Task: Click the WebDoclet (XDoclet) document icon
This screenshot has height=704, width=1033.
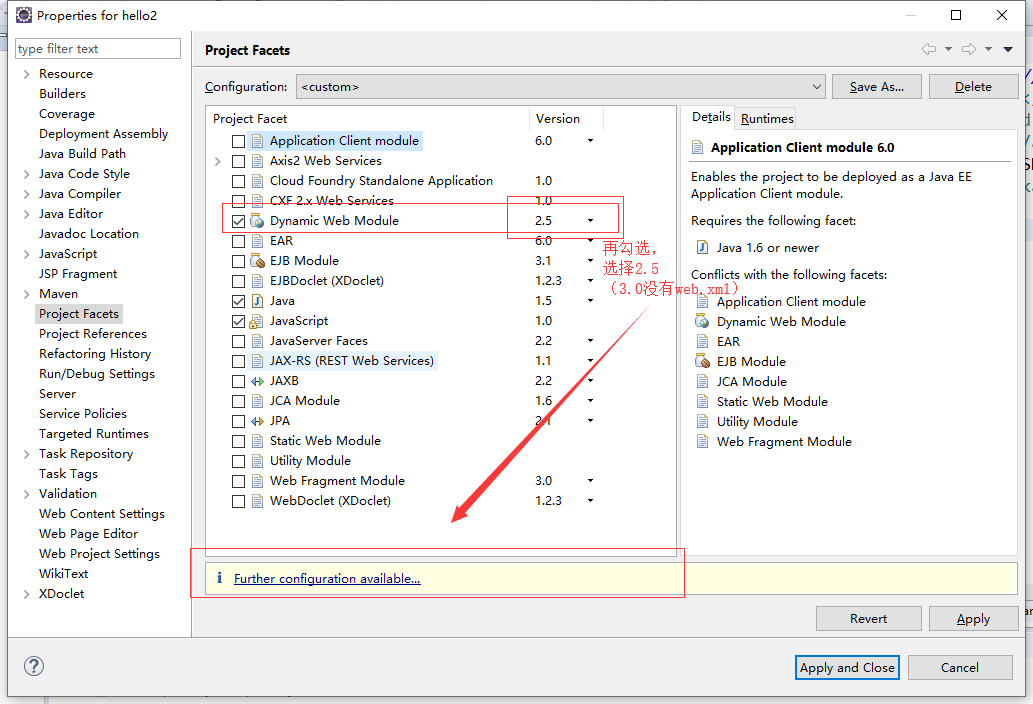Action: pyautogui.click(x=257, y=501)
